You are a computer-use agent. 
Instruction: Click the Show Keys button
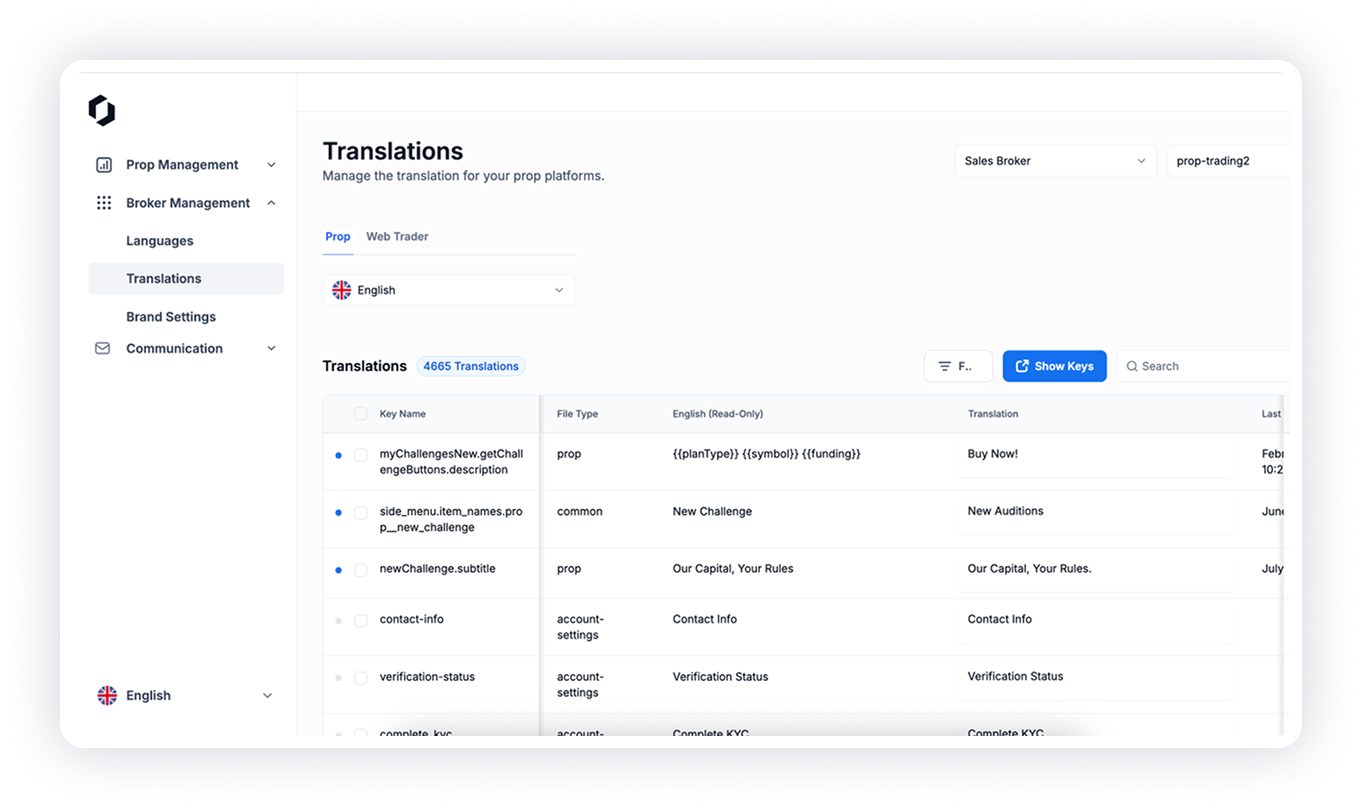[x=1054, y=367]
